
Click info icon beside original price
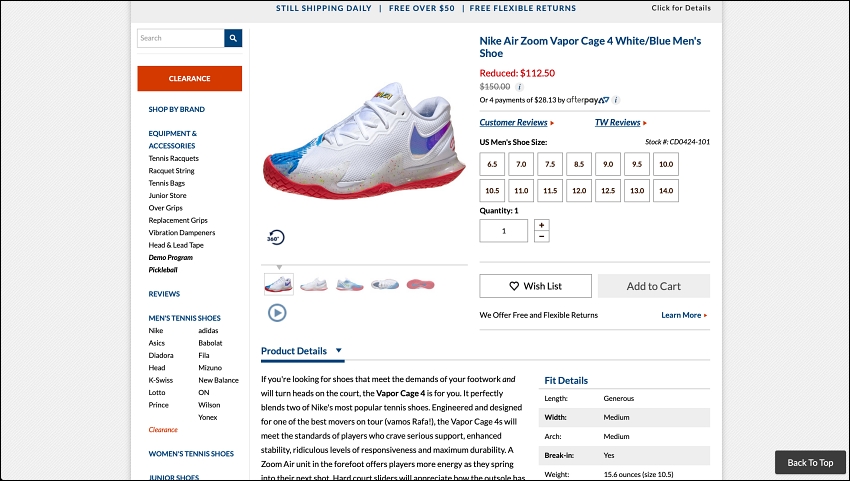(519, 87)
